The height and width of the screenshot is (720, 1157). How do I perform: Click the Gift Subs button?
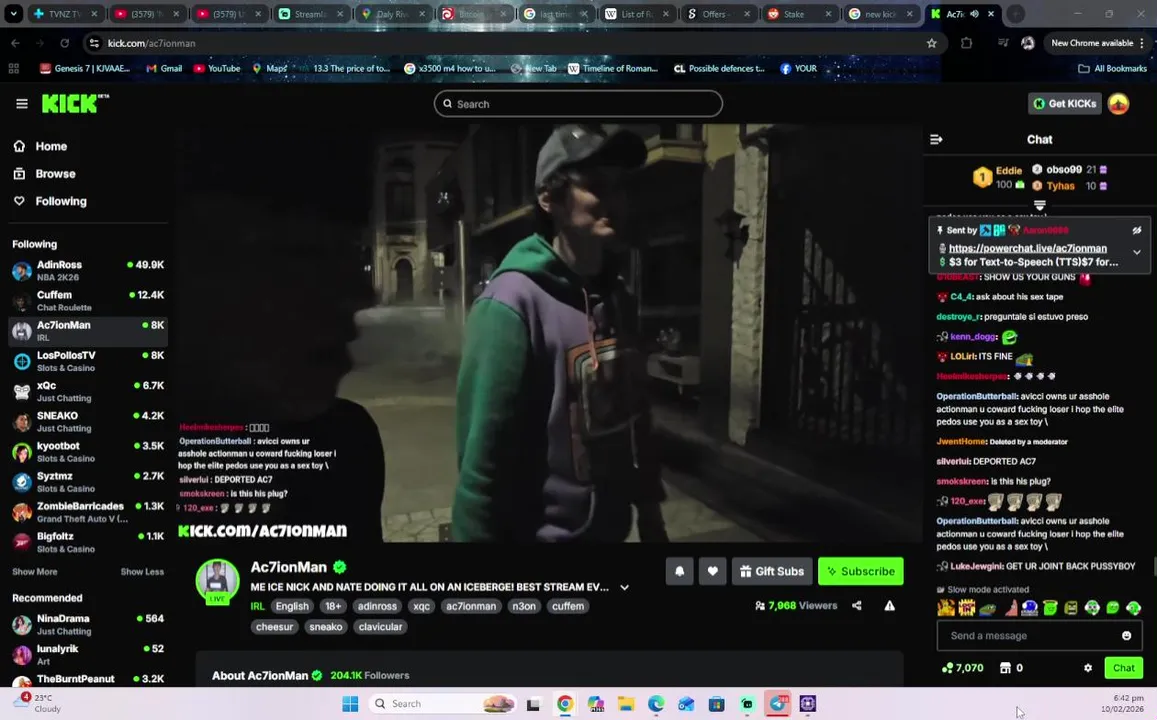point(772,571)
